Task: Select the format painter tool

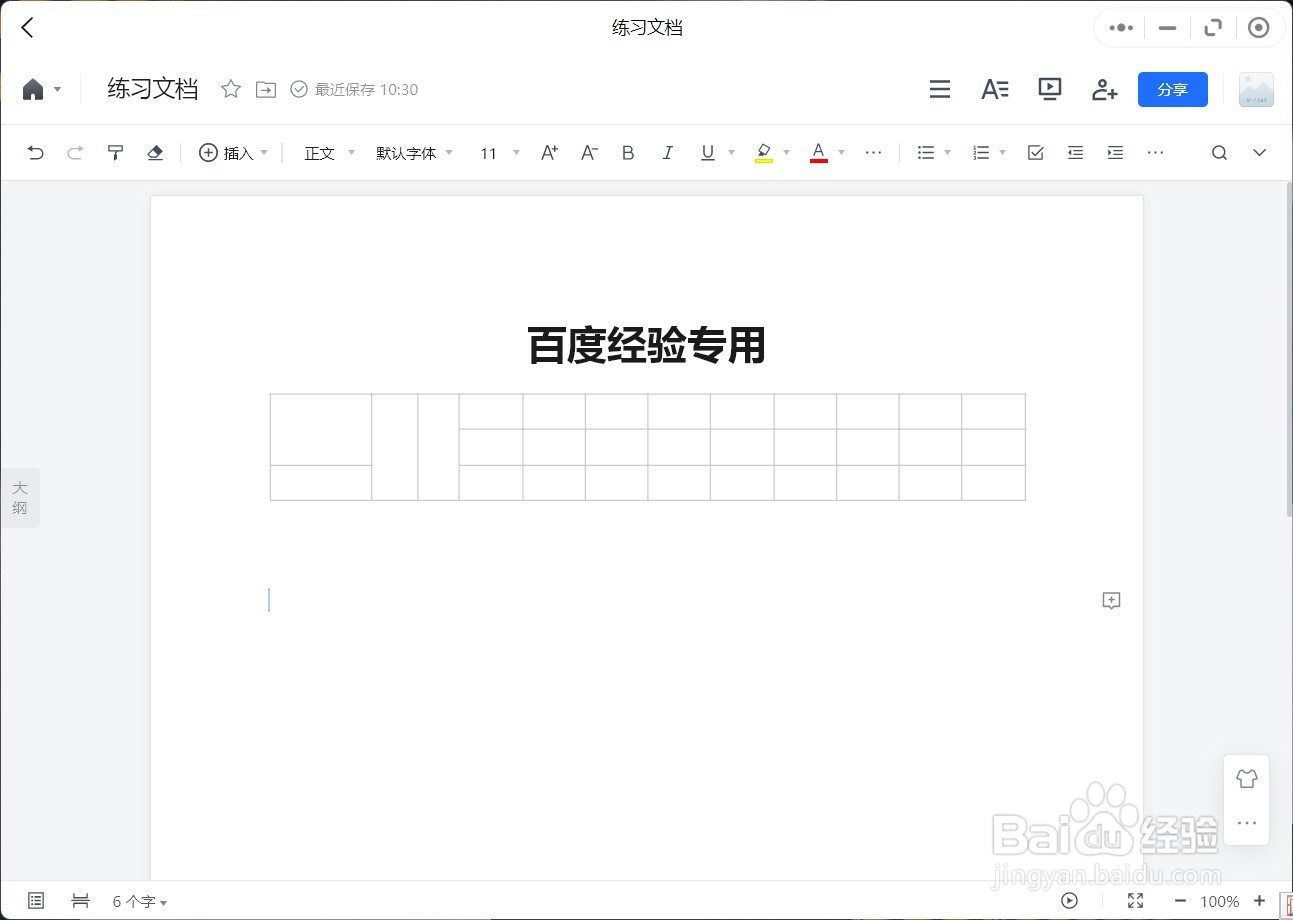Action: click(x=115, y=153)
